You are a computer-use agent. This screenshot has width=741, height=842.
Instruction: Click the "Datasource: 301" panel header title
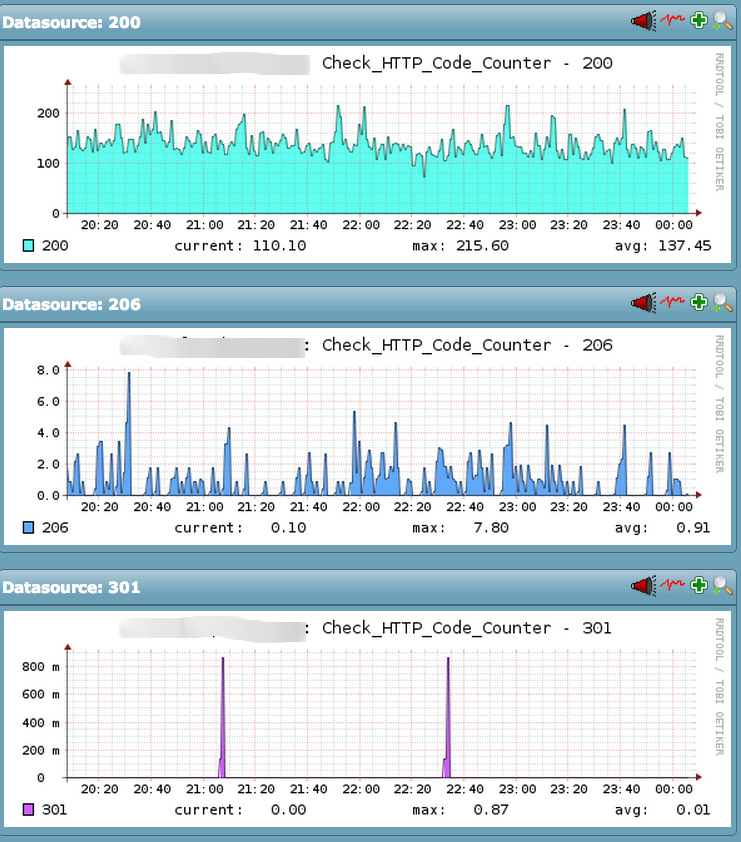coord(71,587)
